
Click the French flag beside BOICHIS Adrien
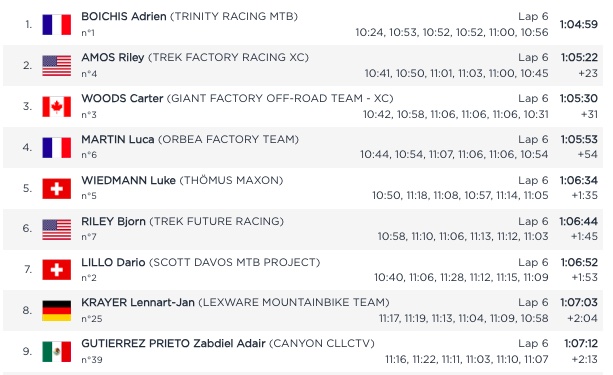(x=57, y=25)
